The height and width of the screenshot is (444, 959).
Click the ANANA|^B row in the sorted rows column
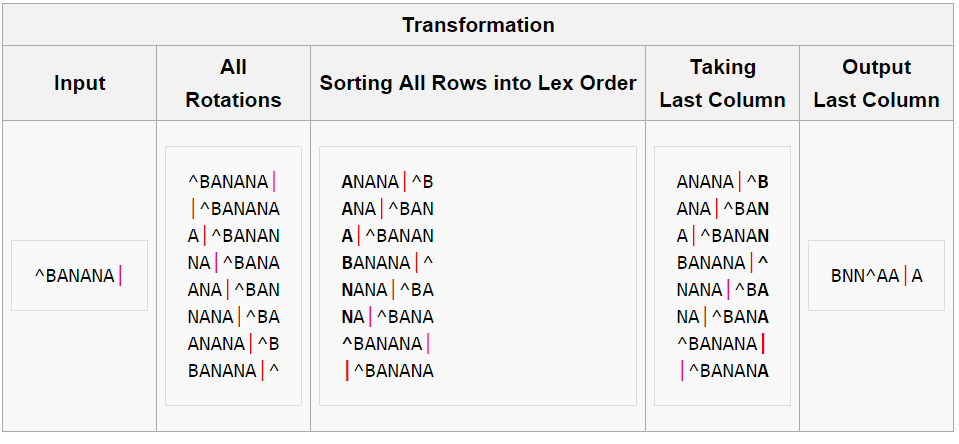387,181
